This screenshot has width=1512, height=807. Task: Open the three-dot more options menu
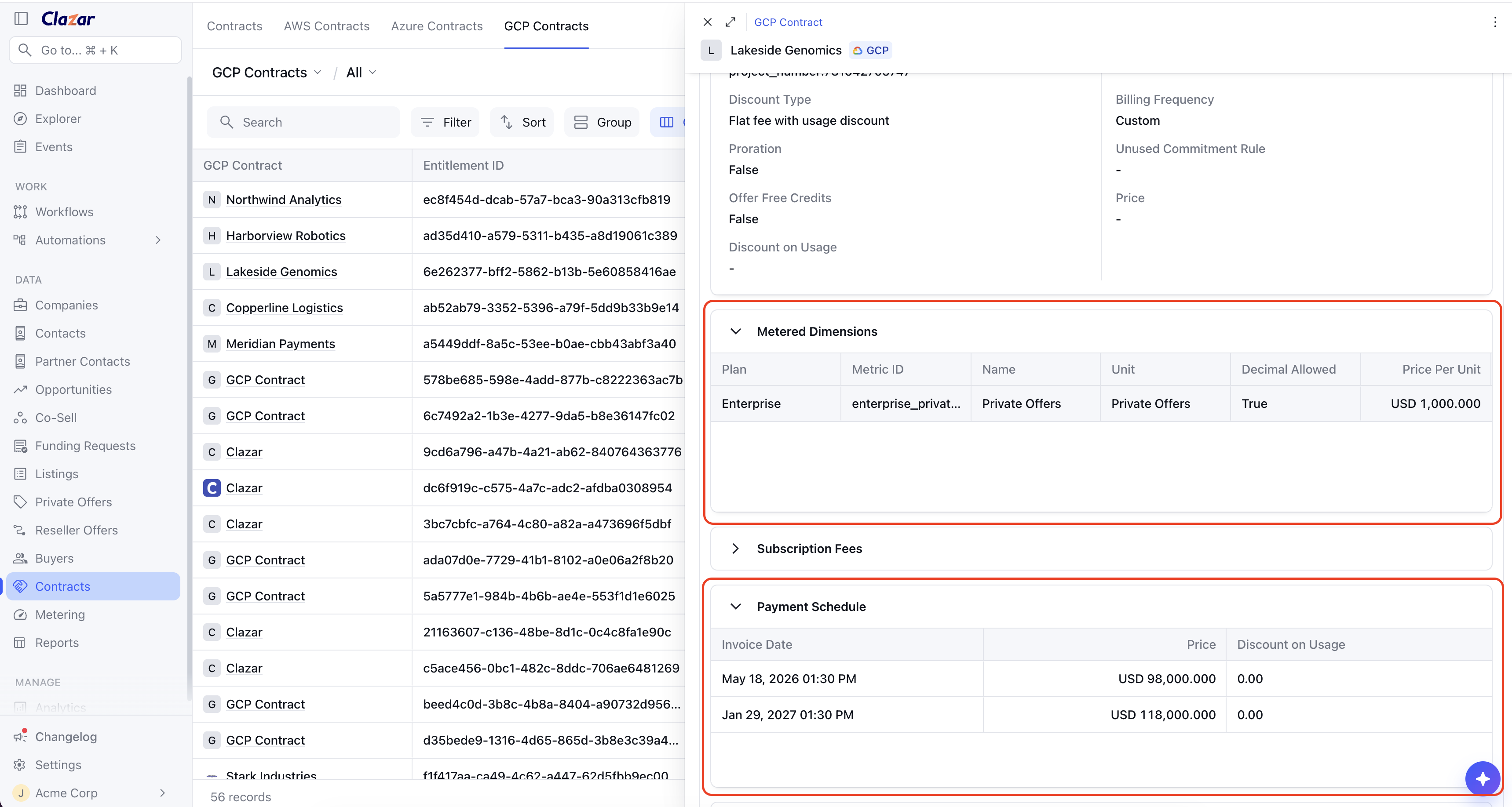(x=1494, y=22)
